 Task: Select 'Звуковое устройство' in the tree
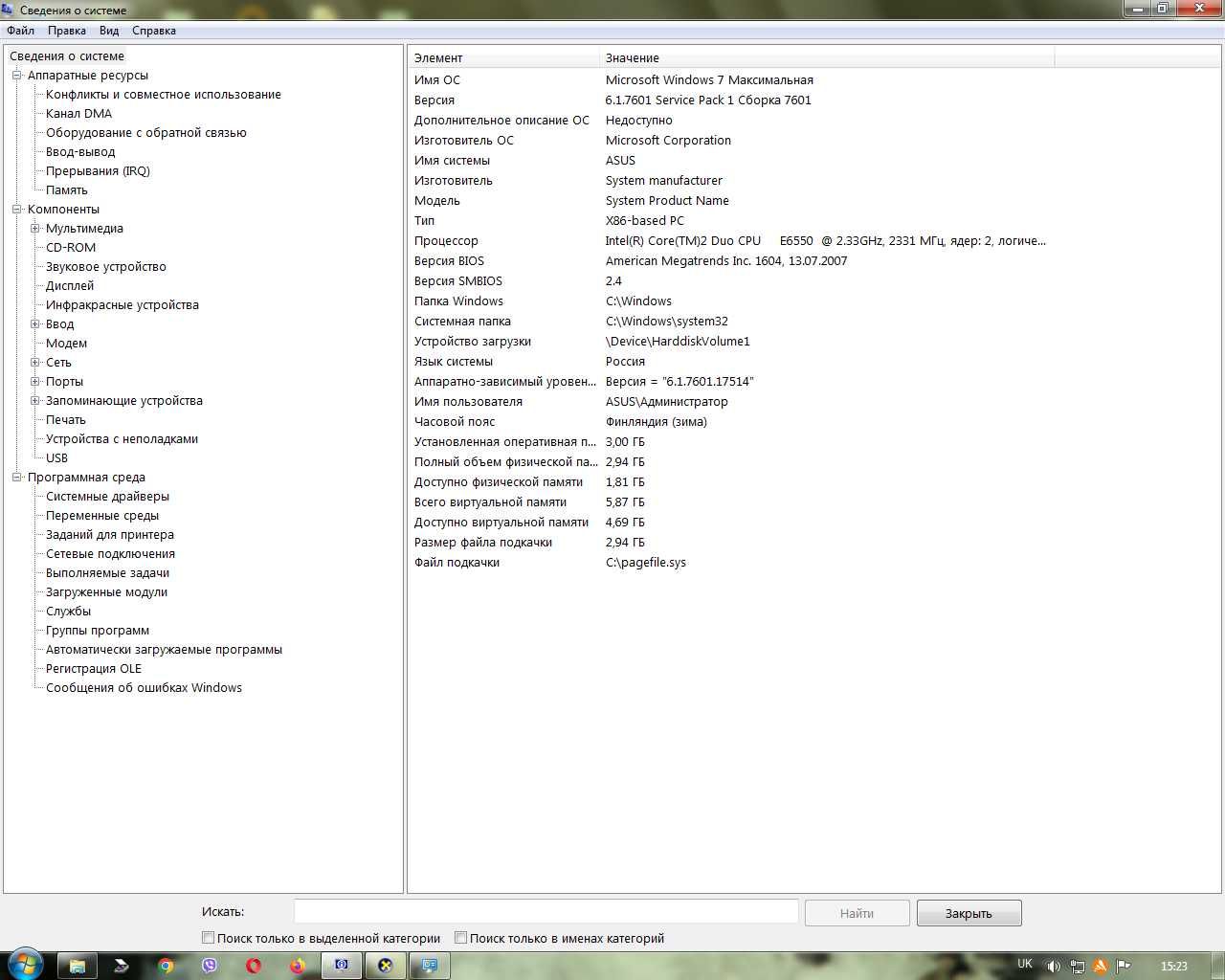click(x=106, y=267)
